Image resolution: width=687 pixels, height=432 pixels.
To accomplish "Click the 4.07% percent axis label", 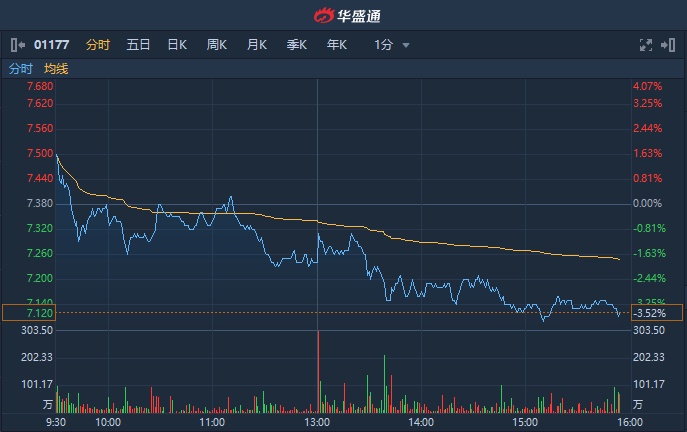I will pos(647,86).
